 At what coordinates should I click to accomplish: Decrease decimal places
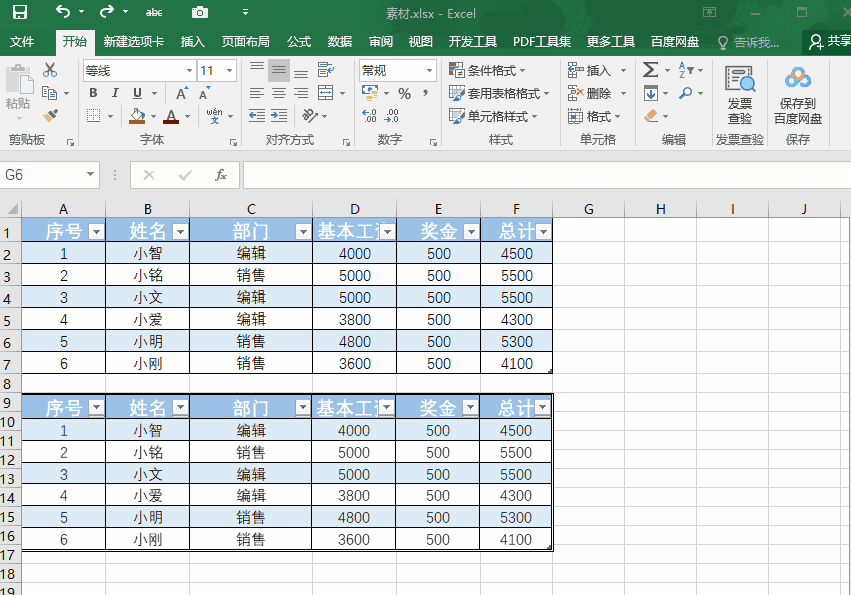pyautogui.click(x=392, y=116)
